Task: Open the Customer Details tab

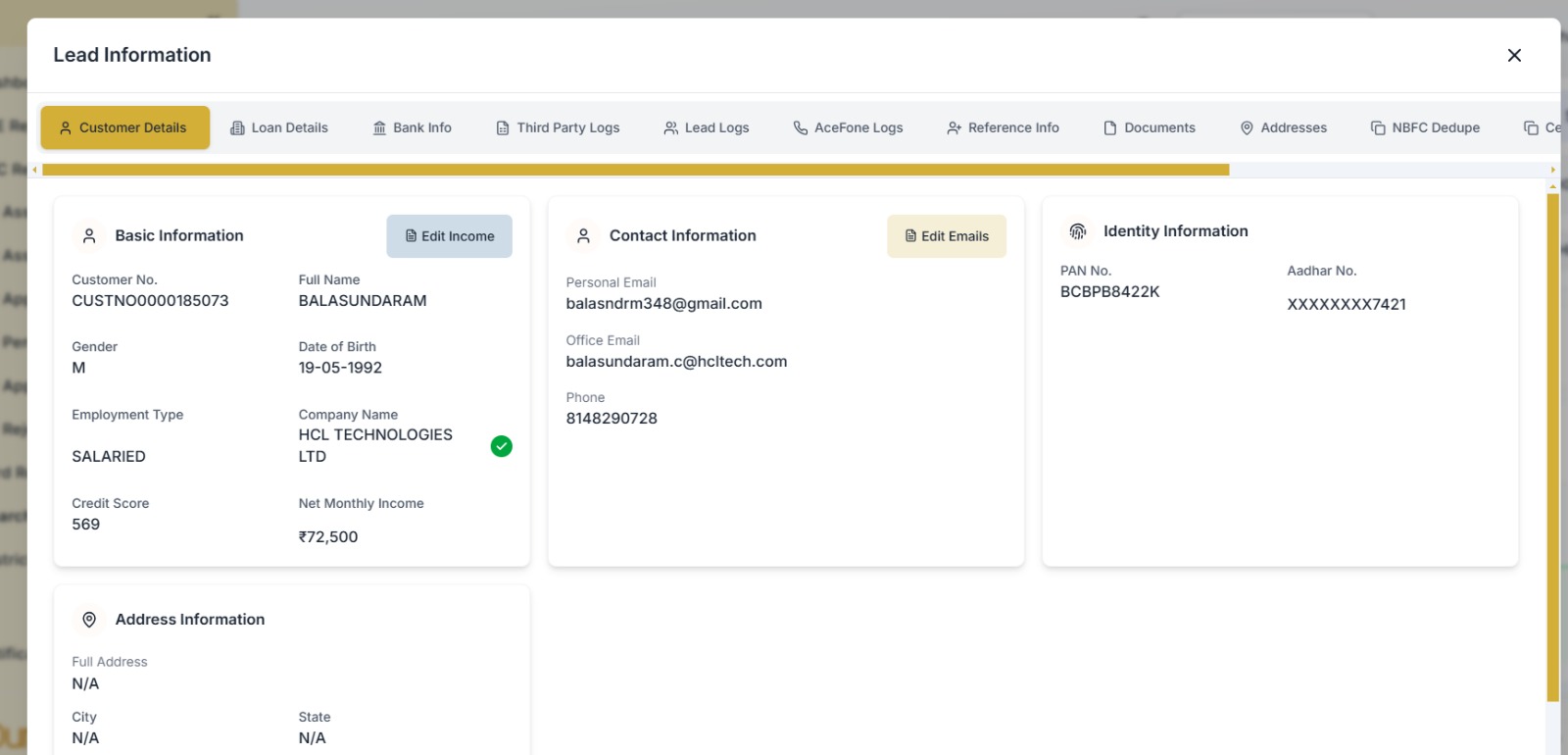Action: tap(124, 127)
